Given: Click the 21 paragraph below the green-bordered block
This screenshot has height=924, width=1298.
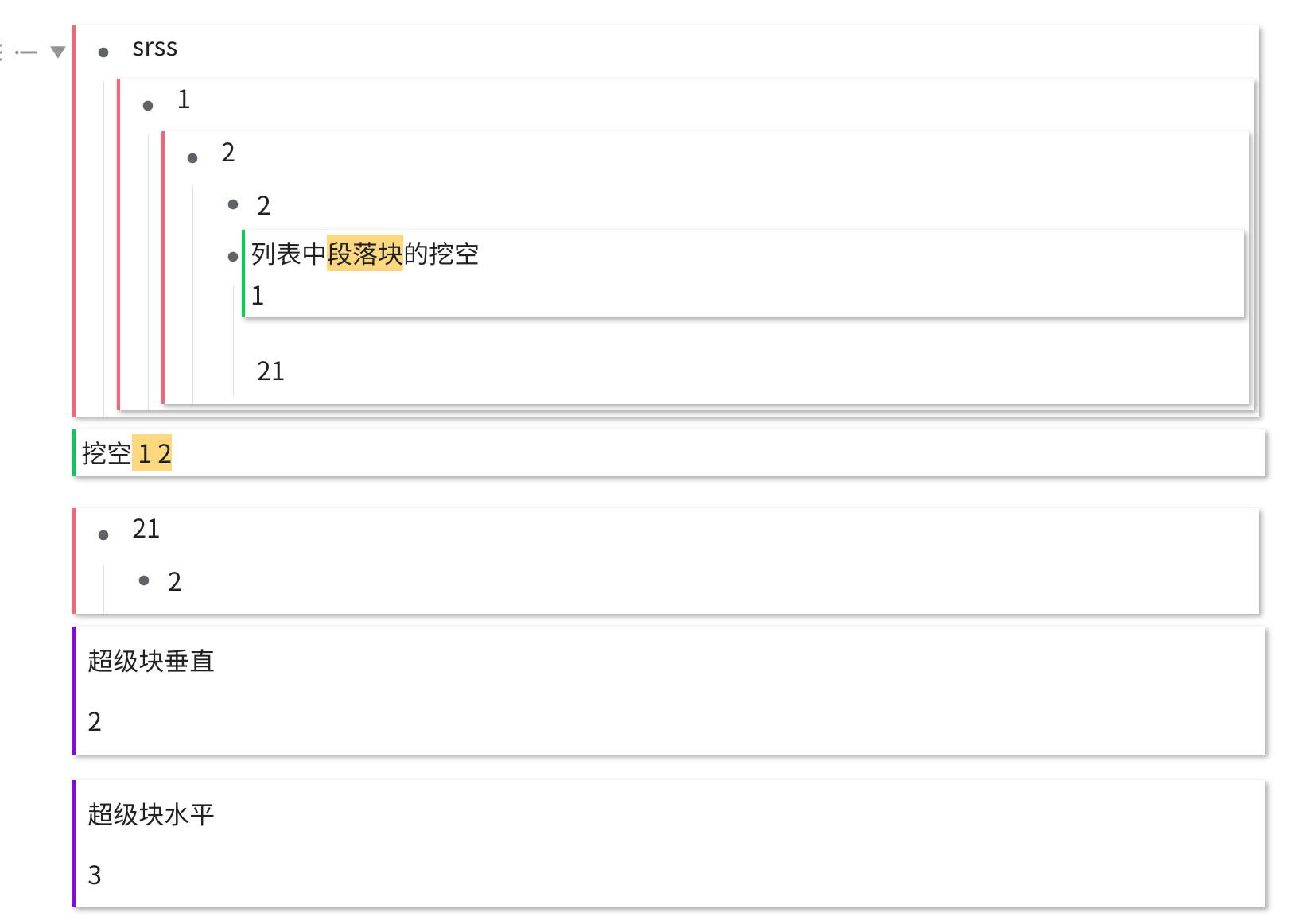Looking at the screenshot, I should (270, 371).
